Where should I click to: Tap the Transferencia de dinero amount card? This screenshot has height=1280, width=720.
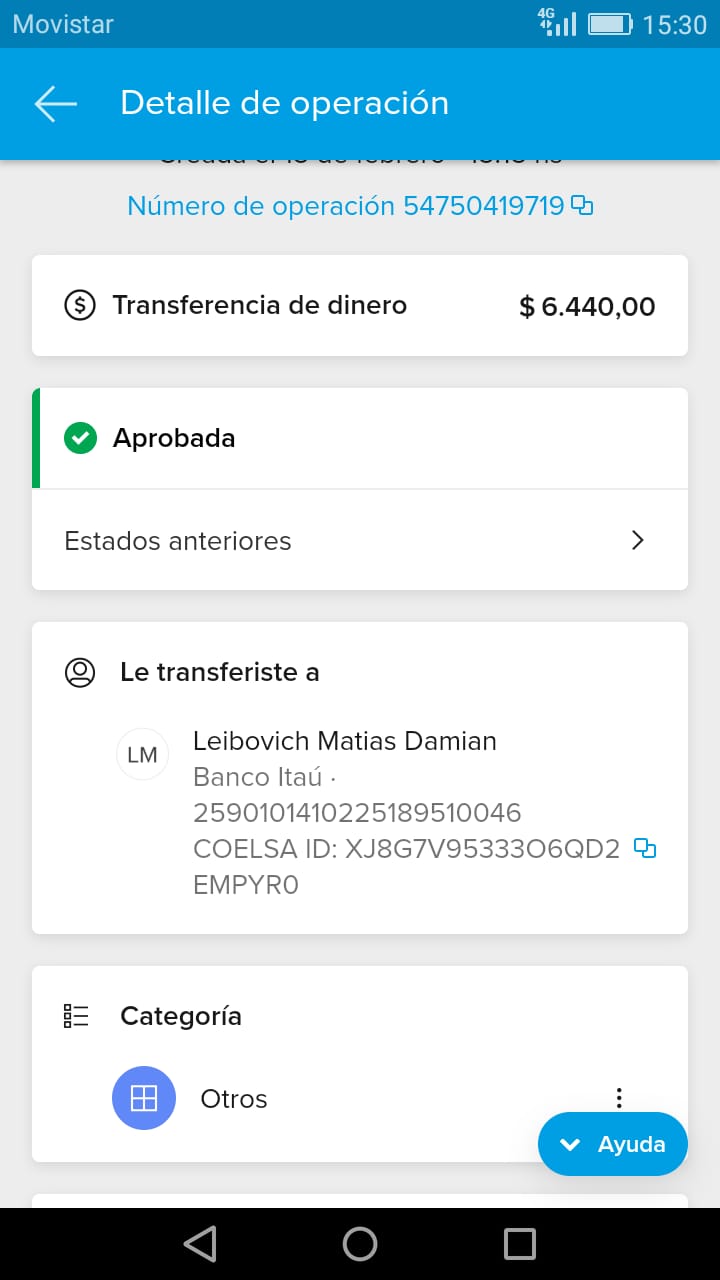tap(359, 305)
